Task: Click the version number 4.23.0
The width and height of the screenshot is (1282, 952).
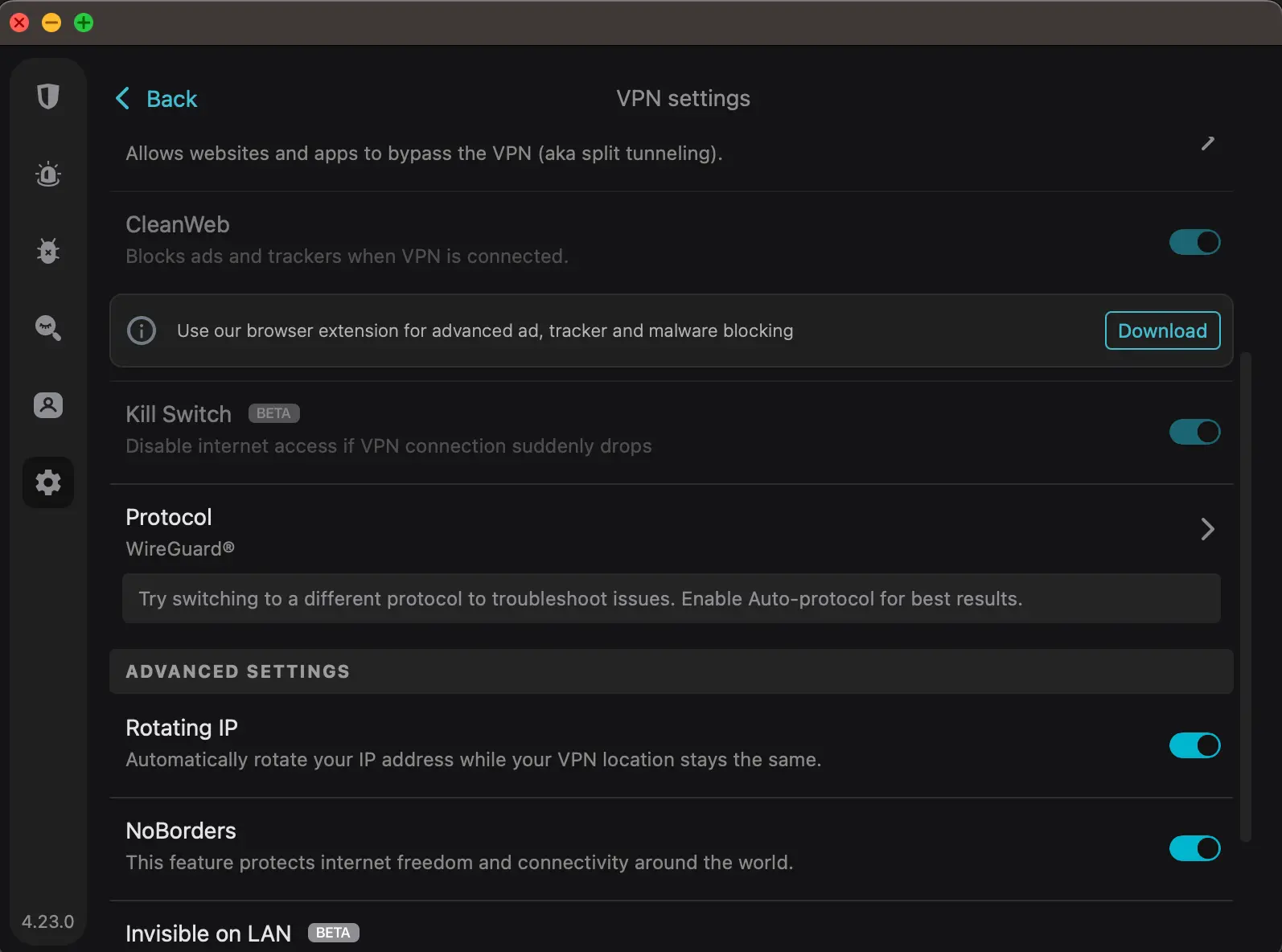Action: [x=47, y=921]
